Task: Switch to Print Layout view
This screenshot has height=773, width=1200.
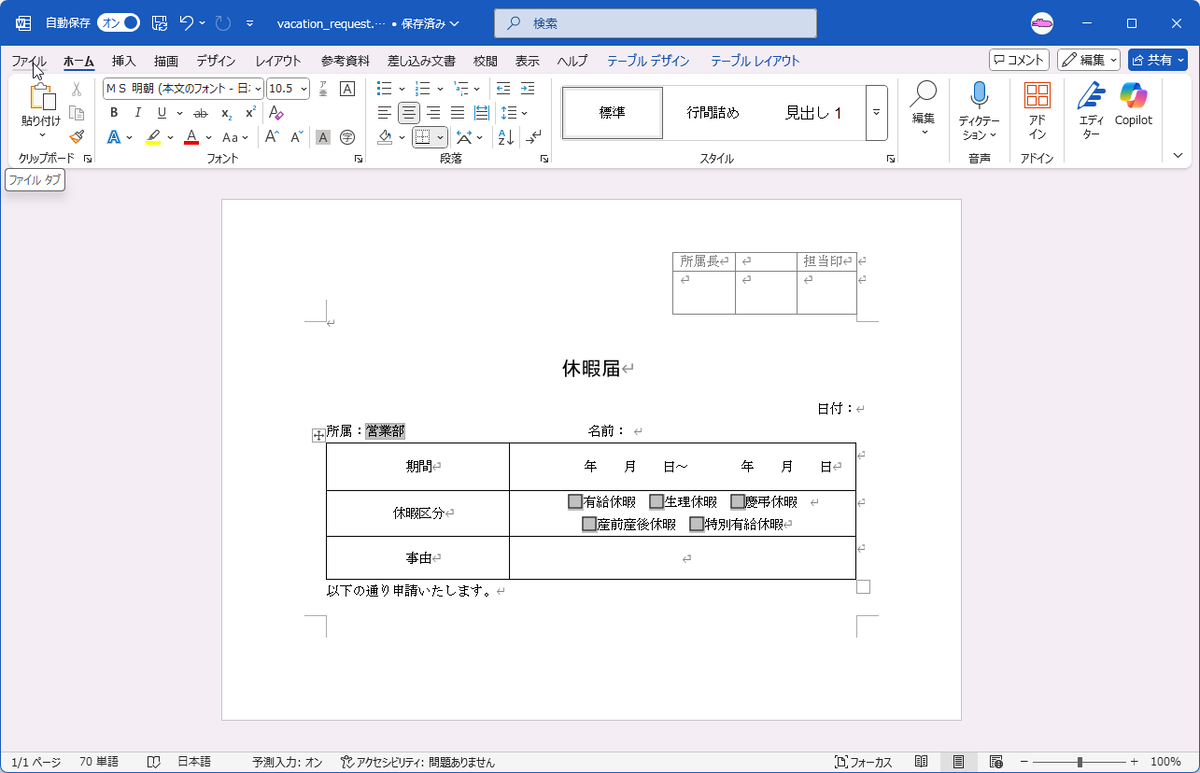Action: 958,762
